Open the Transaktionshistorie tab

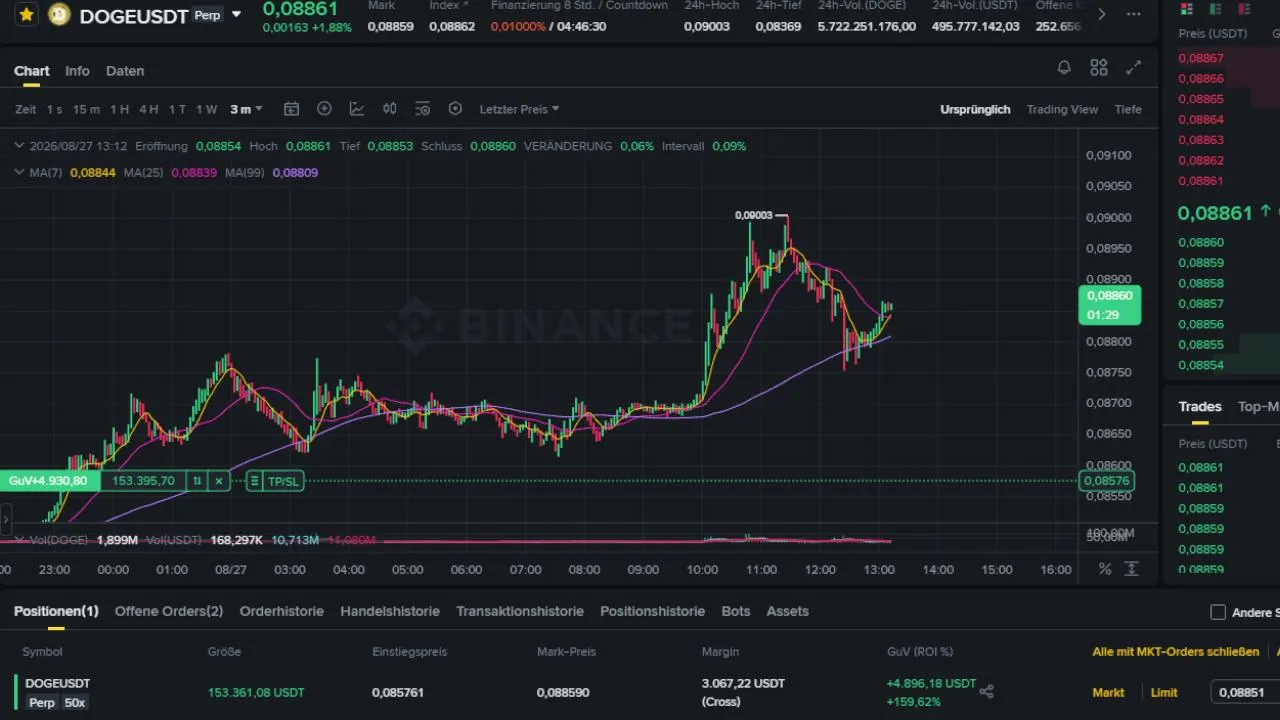[x=520, y=611]
